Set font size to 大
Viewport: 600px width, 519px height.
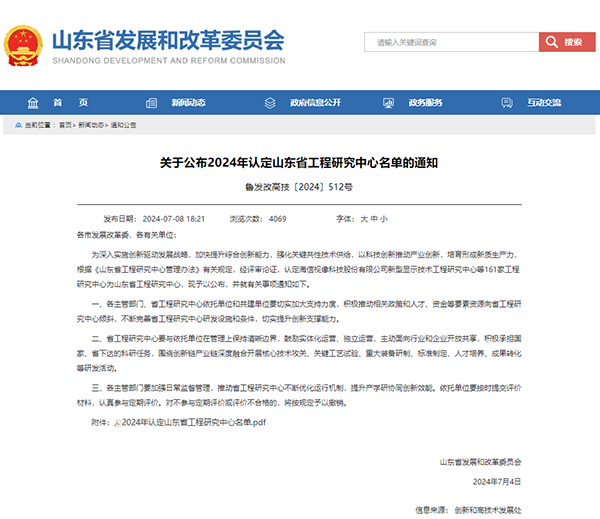click(x=366, y=218)
